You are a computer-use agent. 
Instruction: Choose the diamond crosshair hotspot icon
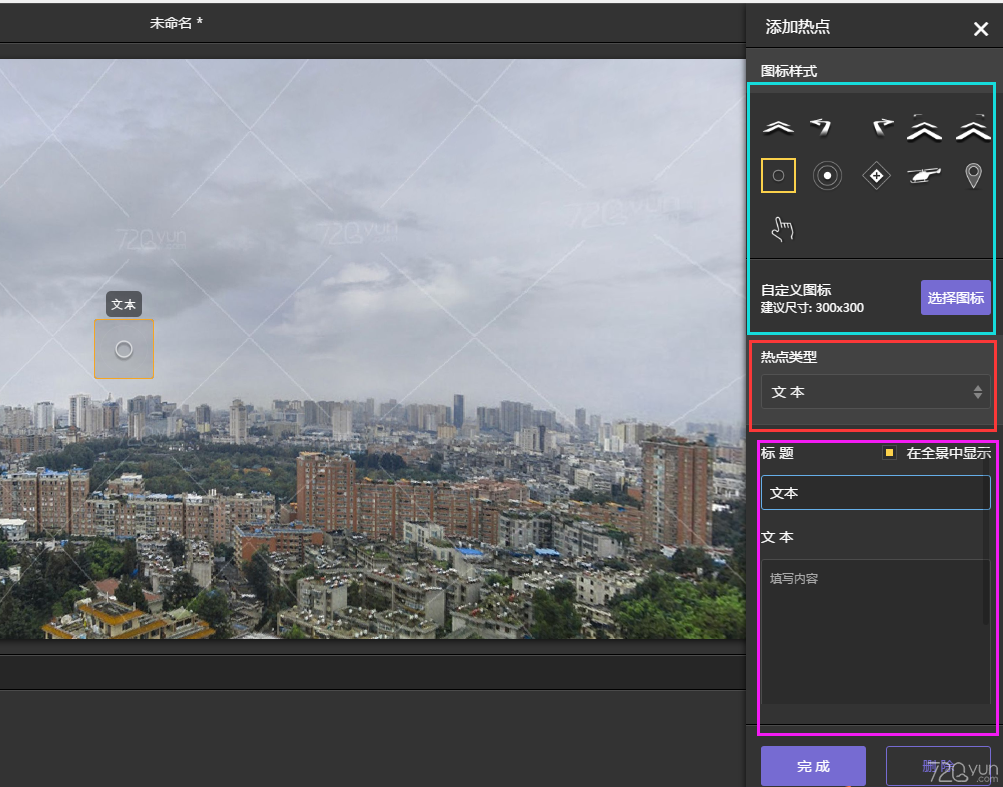(876, 176)
